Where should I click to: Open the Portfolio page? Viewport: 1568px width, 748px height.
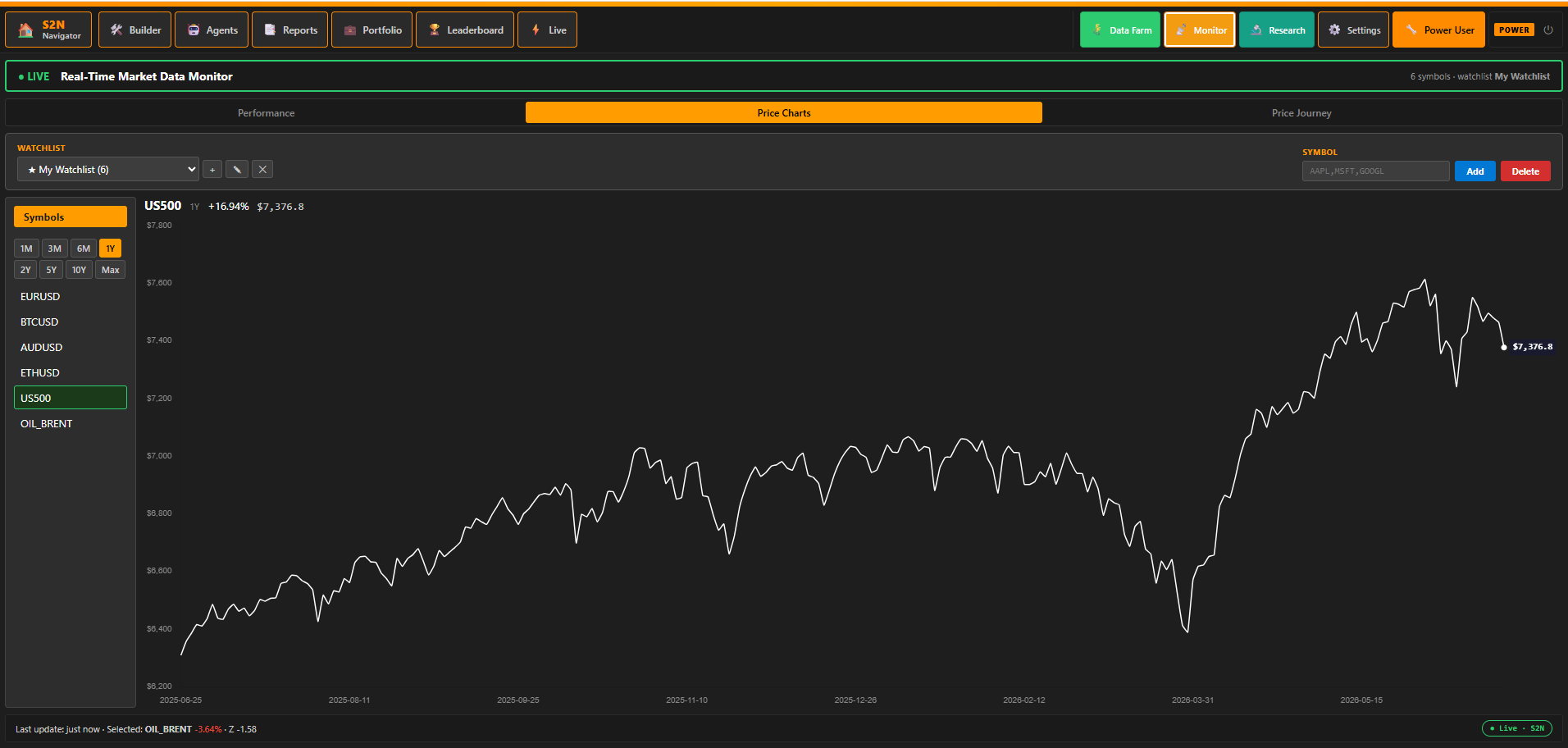[x=371, y=30]
